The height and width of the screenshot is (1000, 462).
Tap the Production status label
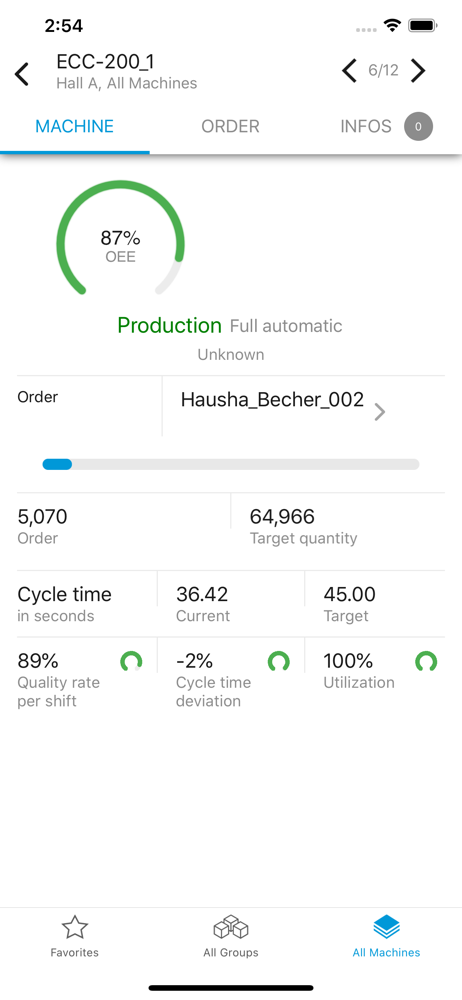169,325
